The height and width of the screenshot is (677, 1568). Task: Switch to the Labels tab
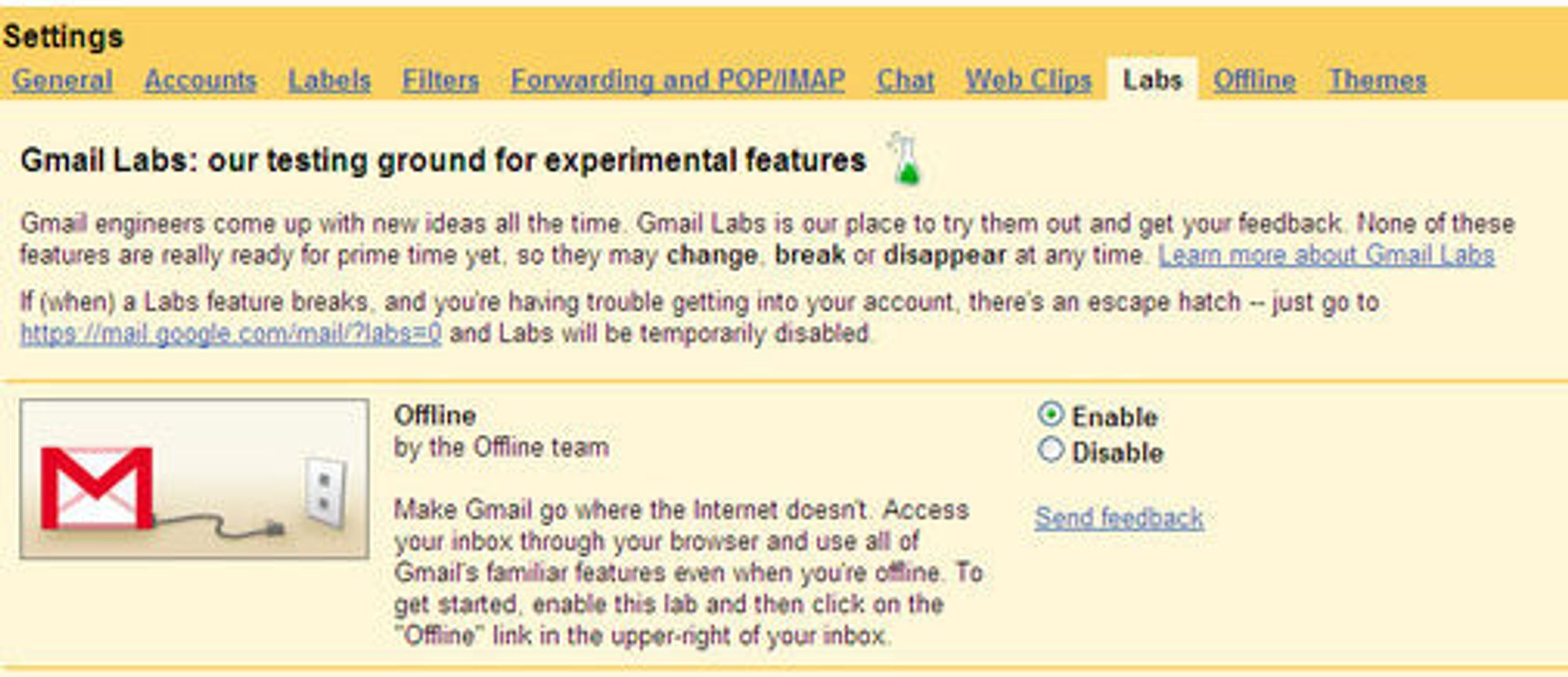pos(329,80)
